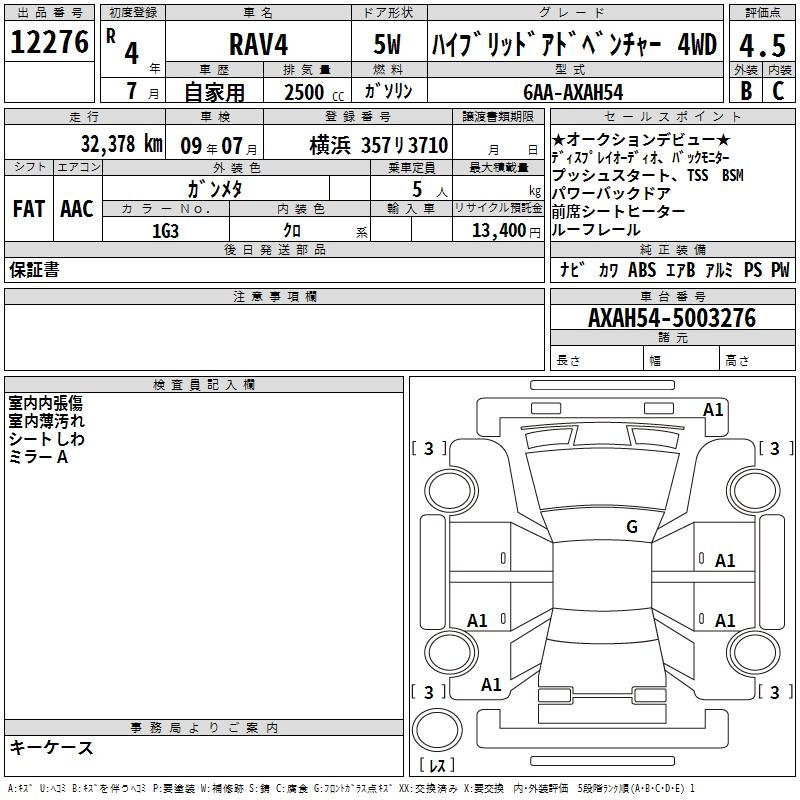
Task: Click the inspector note 室内薄汚れ
Action: 46,421
